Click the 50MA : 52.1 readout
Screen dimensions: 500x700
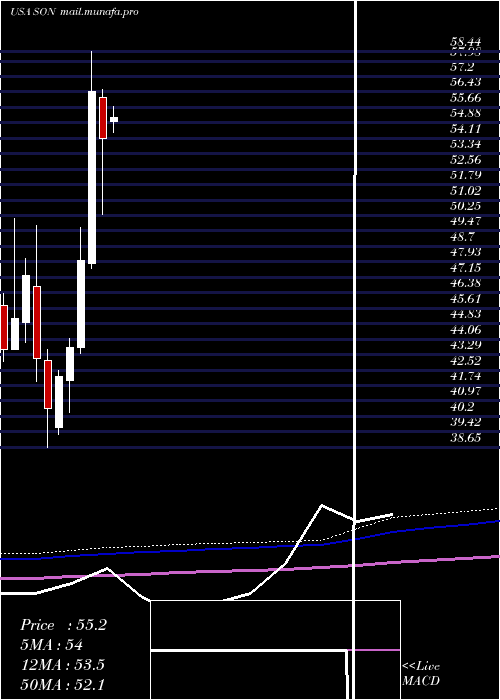[x=62, y=684]
